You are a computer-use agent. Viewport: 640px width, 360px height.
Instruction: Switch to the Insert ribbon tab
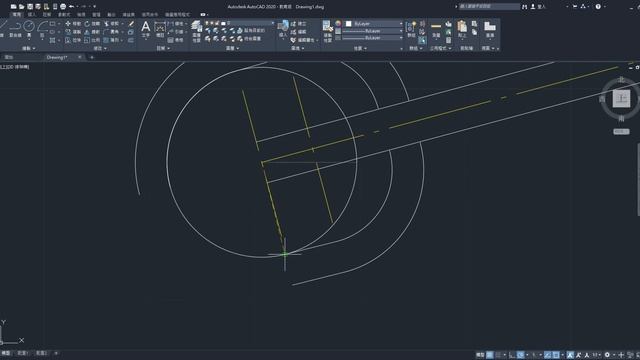click(x=31, y=14)
